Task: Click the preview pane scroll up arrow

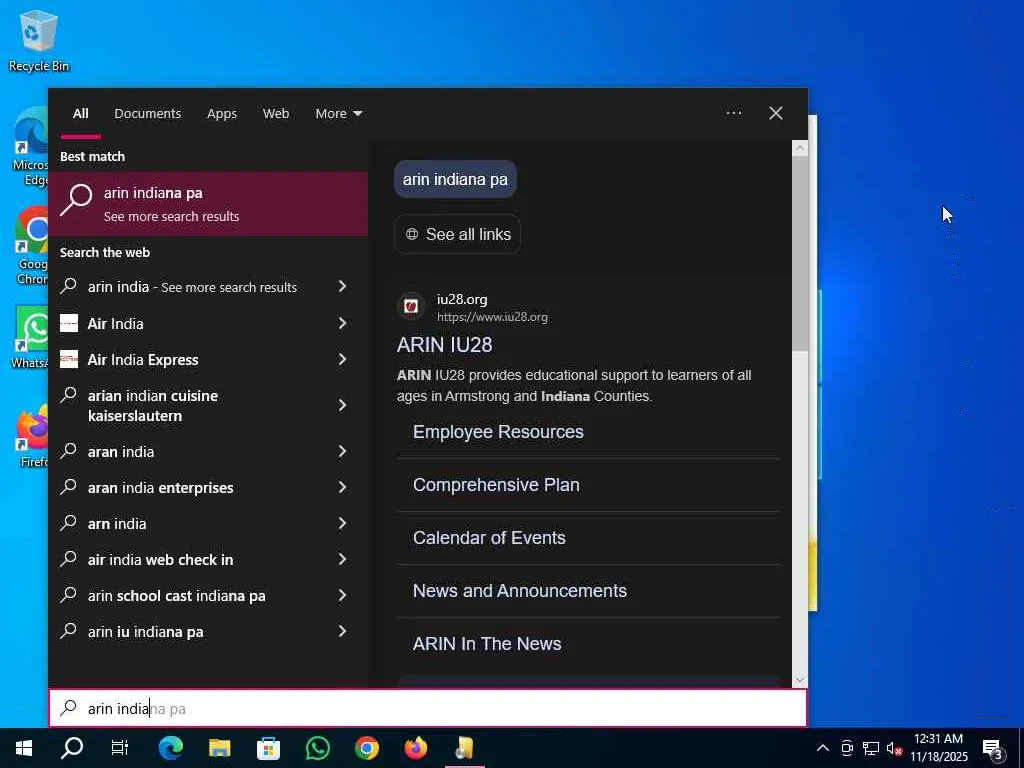Action: [800, 148]
